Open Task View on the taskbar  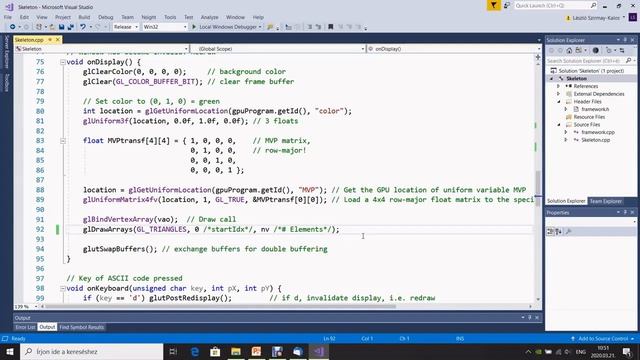coord(173,351)
